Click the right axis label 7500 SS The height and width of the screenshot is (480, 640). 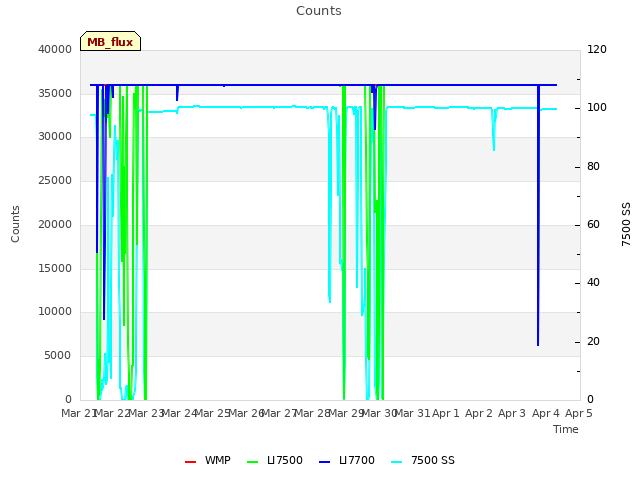626,224
